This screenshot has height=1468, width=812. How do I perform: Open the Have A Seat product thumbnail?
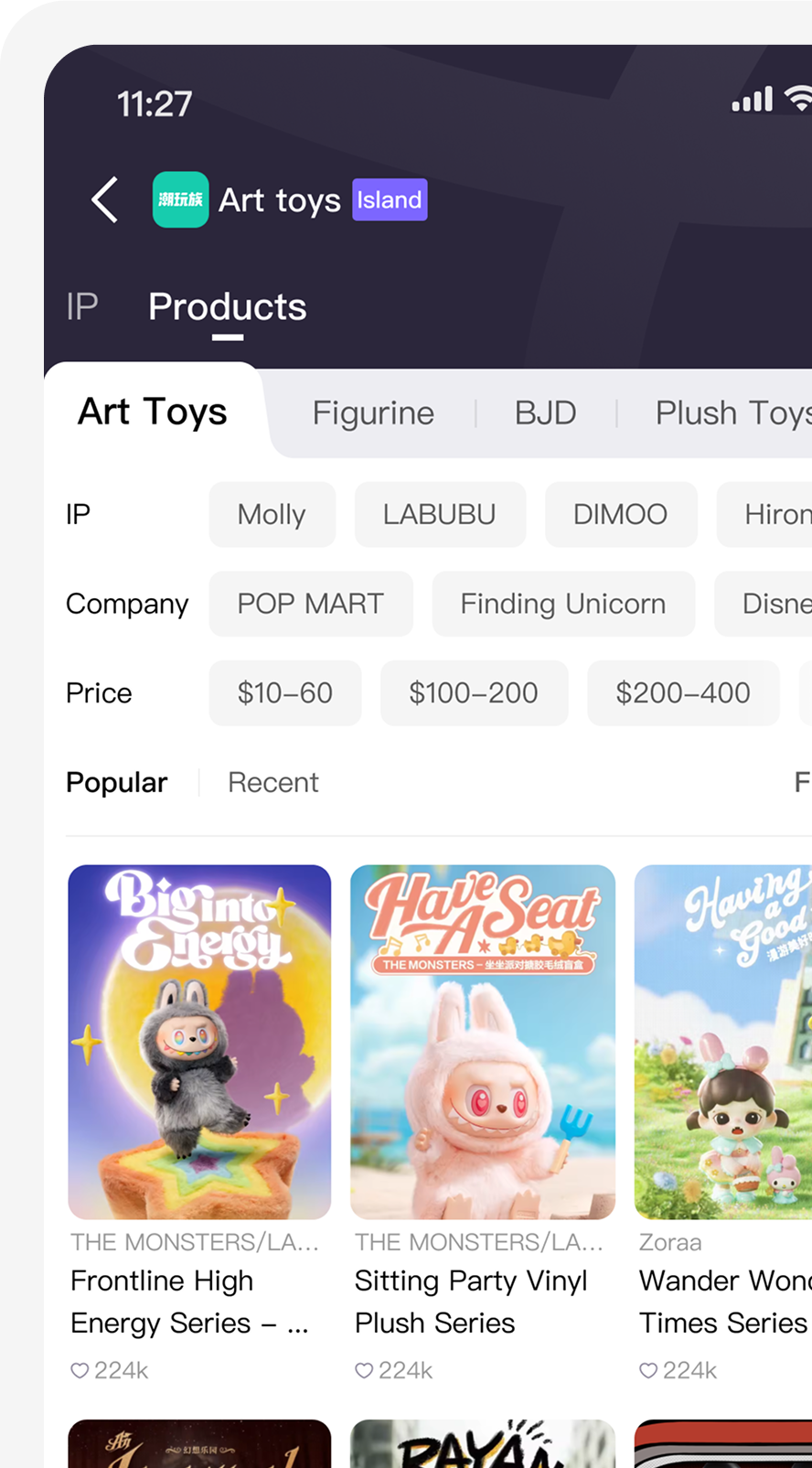483,1042
